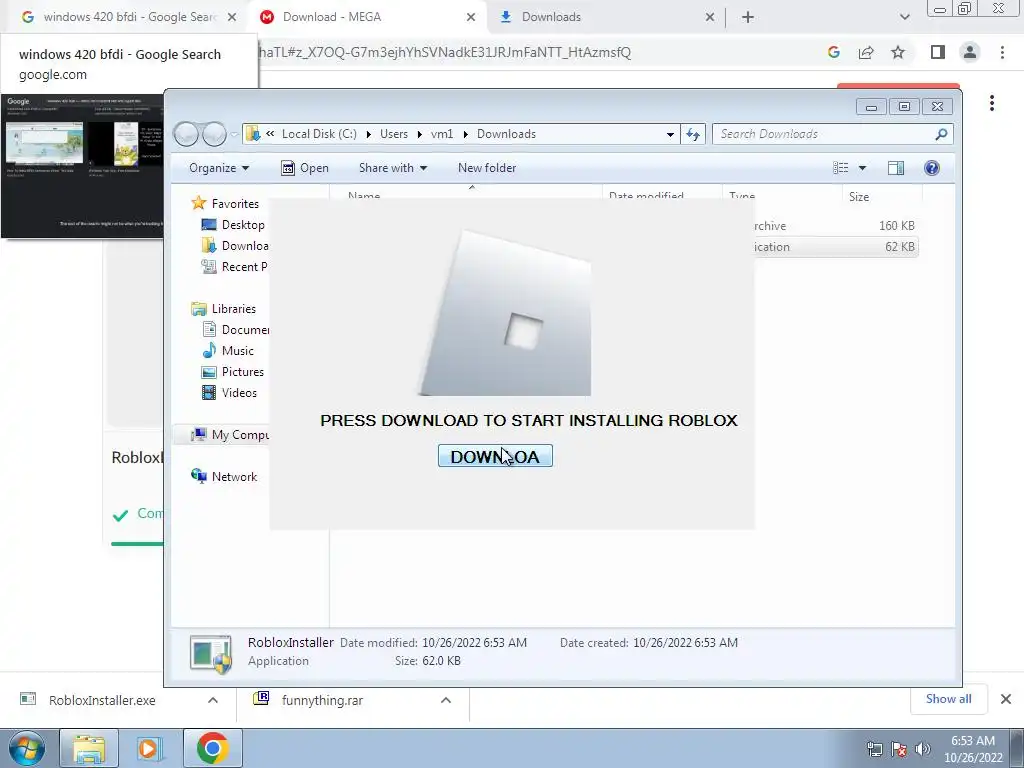Viewport: 1024px width, 768px height.
Task: Open the view options dropdown arrow
Action: click(862, 168)
